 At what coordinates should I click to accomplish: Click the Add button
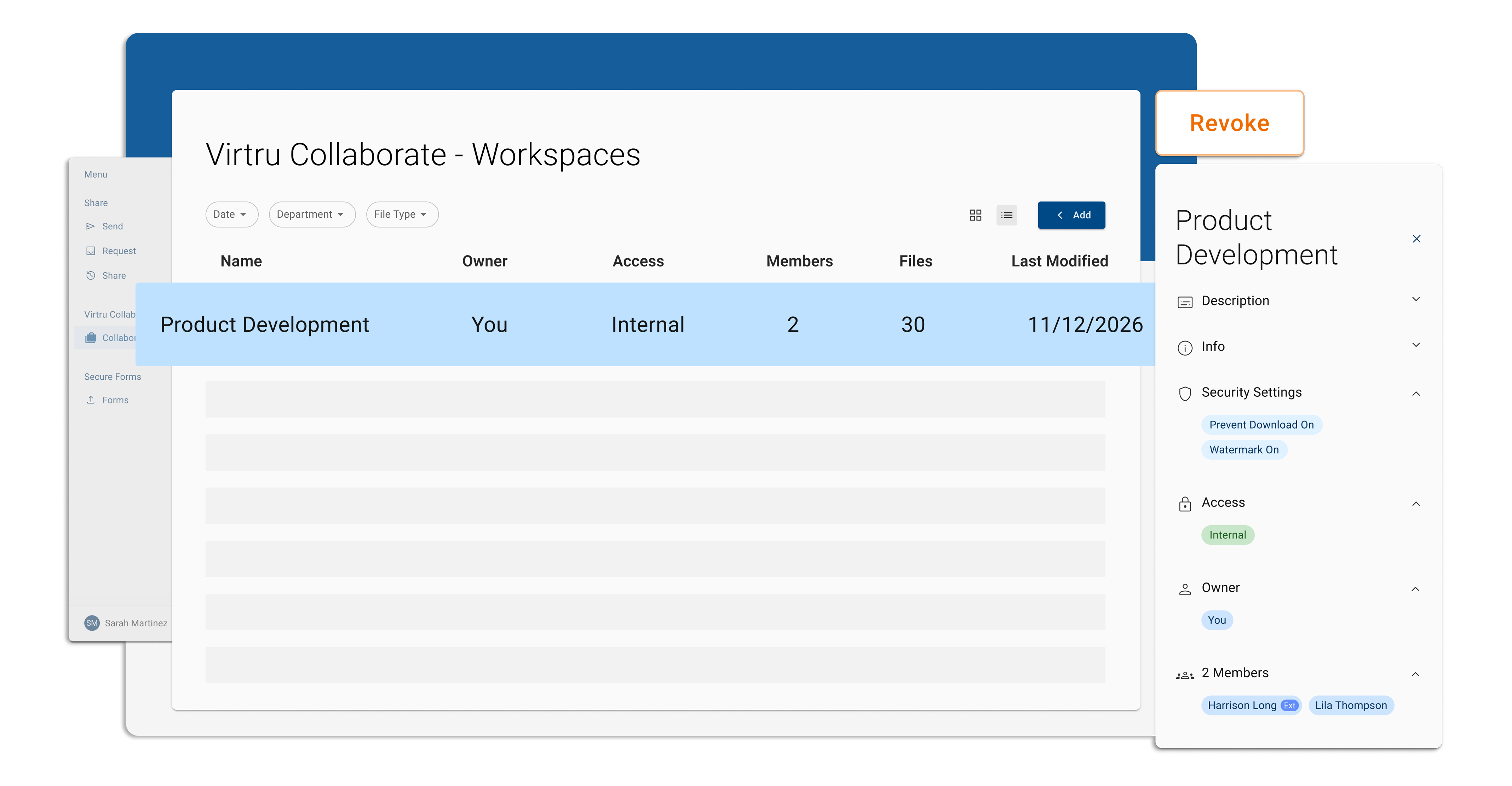(x=1071, y=215)
